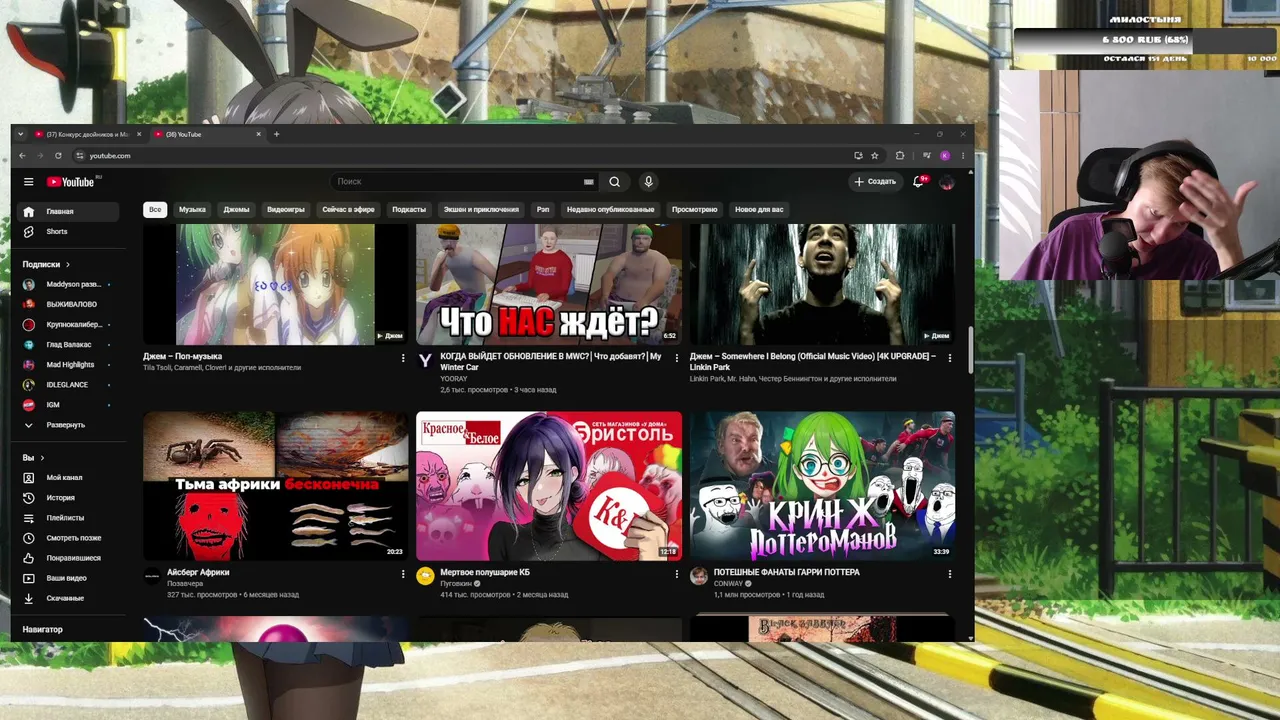Open options for Джем – Поп-музыка mix
Image resolution: width=1280 pixels, height=720 pixels.
(x=403, y=358)
